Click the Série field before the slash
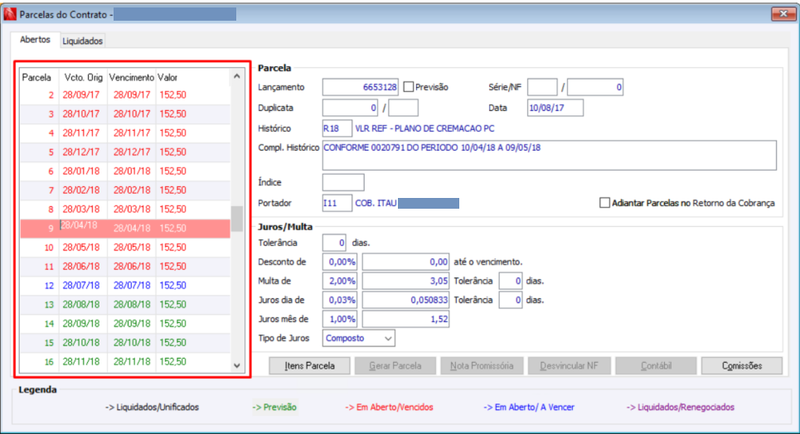 pos(542,87)
